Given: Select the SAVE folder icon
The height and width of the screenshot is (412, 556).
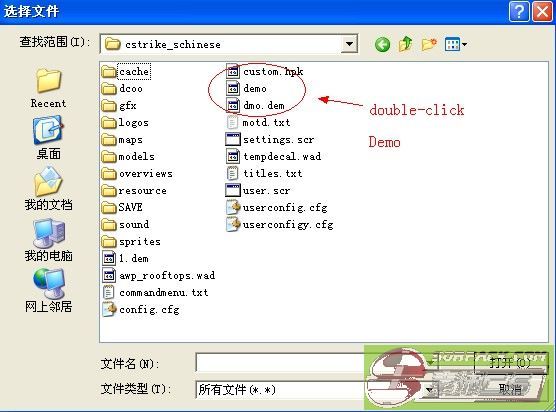Looking at the screenshot, I should [x=109, y=208].
